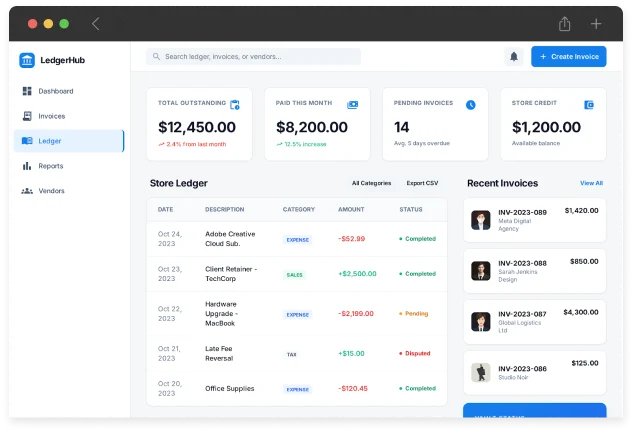Image resolution: width=634 pixels, height=432 pixels.
Task: Click the DESCRIPTION column header
Action: pyautogui.click(x=224, y=210)
